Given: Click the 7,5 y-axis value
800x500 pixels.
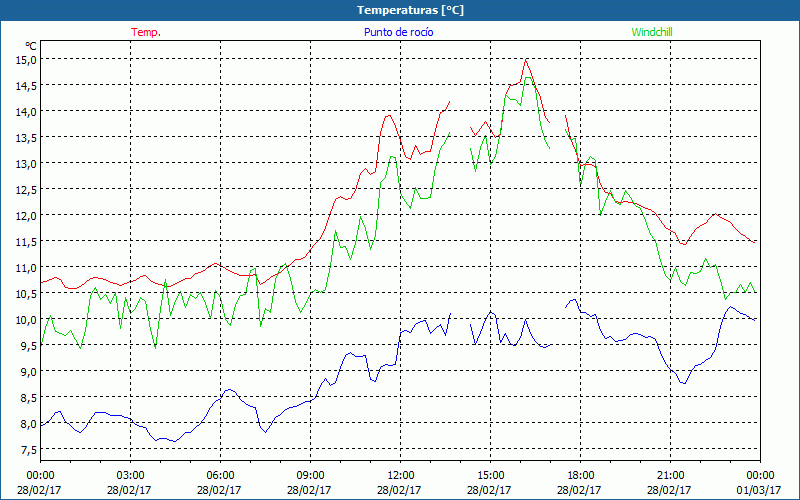Looking at the screenshot, I should pos(29,450).
